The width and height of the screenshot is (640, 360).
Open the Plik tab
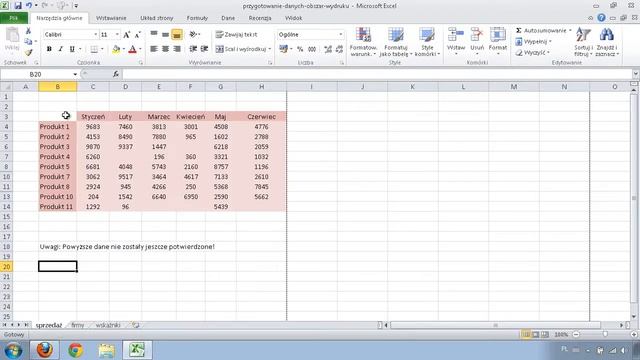(14, 18)
